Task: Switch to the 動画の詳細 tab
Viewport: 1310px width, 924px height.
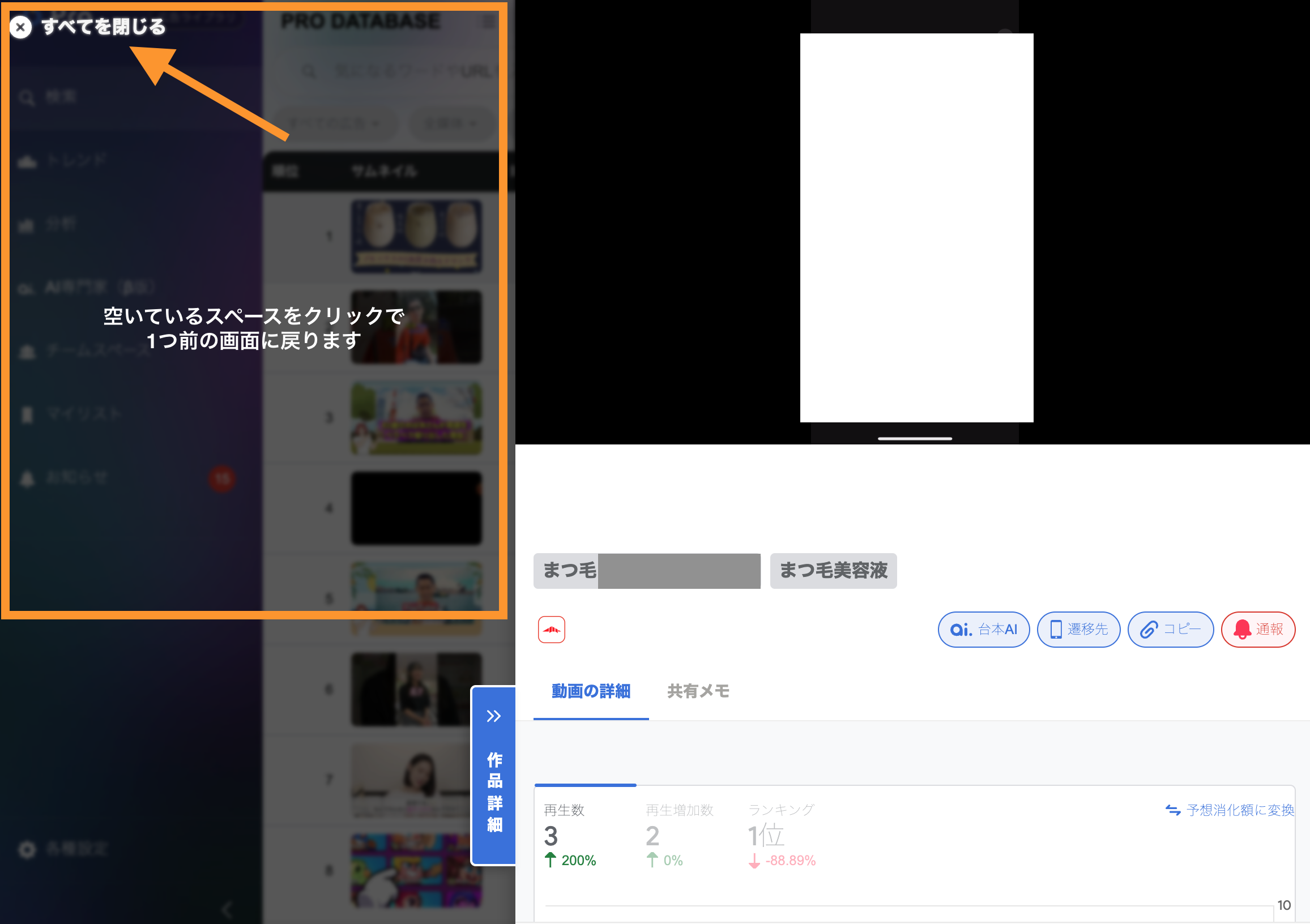Action: (591, 691)
